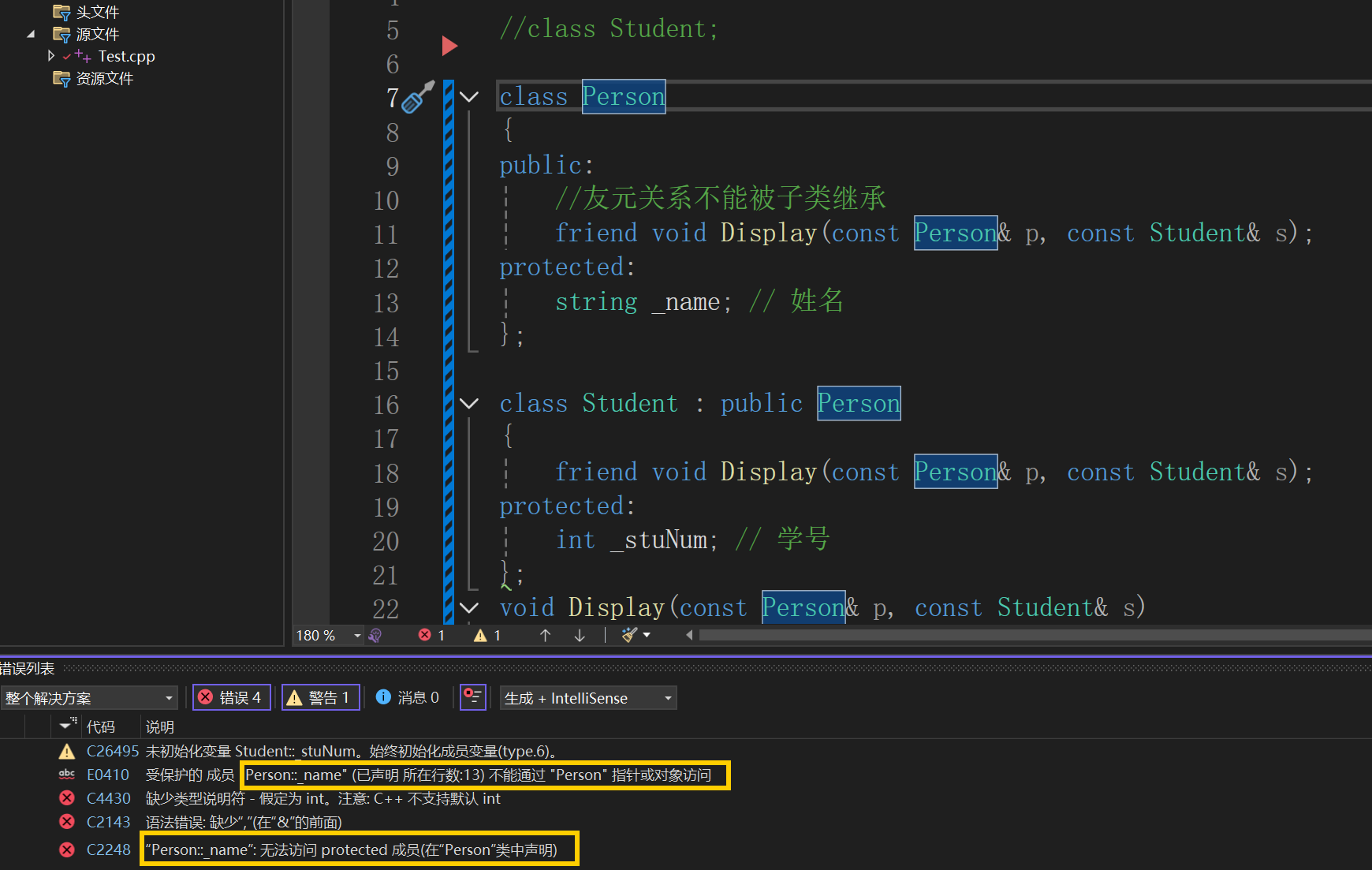Image resolution: width=1372 pixels, height=870 pixels.
Task: Click the abc IntelliSense icon on row E0410
Action: pyautogui.click(x=67, y=775)
